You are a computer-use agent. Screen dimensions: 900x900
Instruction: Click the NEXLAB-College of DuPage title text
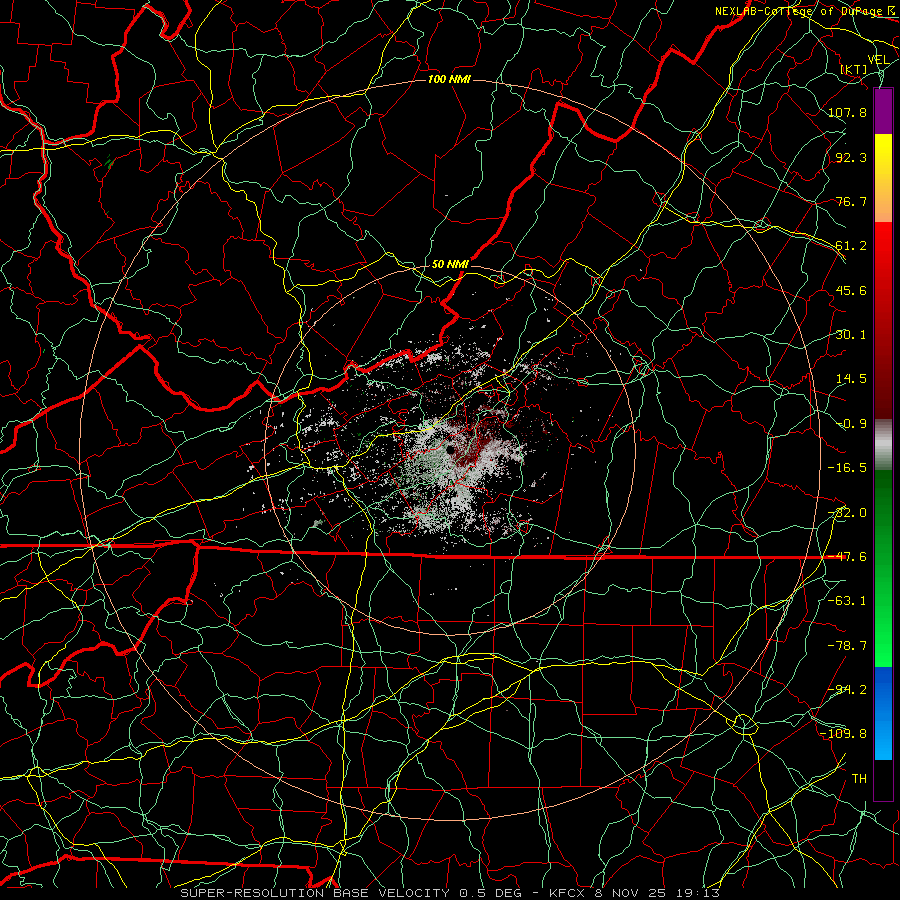pos(801,11)
